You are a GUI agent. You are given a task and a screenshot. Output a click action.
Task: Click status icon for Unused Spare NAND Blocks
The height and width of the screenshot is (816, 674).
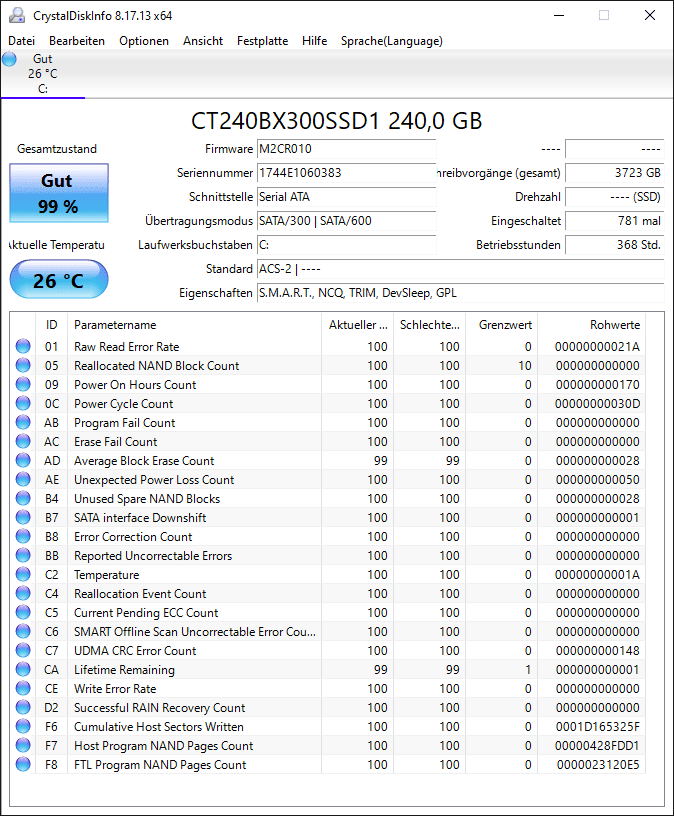click(23, 498)
